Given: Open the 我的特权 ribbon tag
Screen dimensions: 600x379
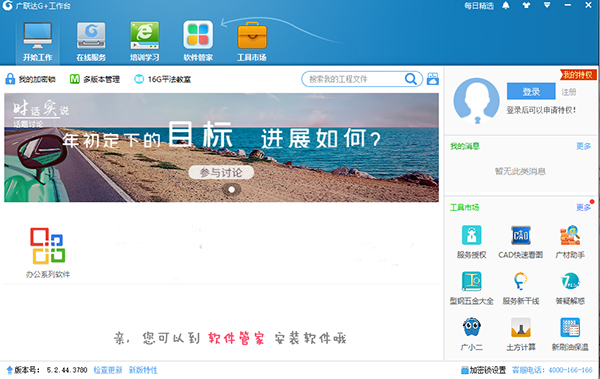Looking at the screenshot, I should [x=578, y=75].
